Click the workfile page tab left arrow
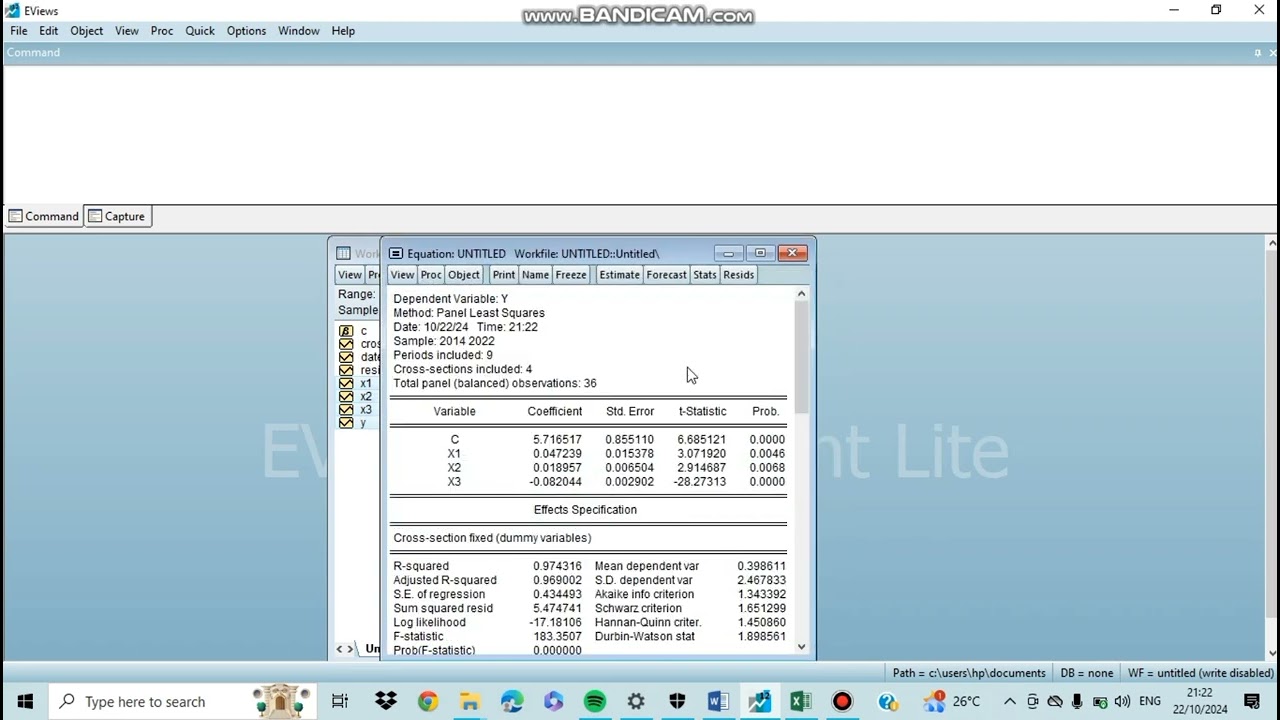1280x720 pixels. (x=339, y=649)
